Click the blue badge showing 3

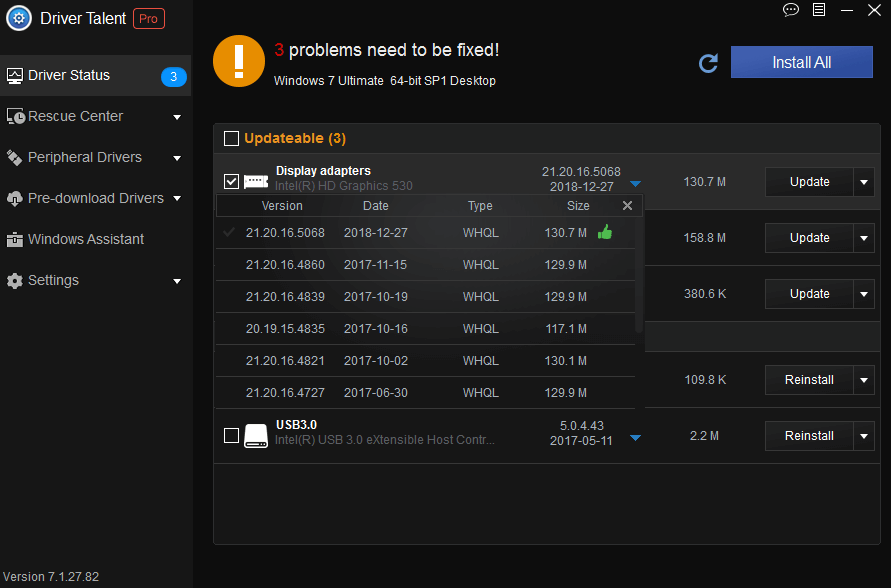point(174,77)
